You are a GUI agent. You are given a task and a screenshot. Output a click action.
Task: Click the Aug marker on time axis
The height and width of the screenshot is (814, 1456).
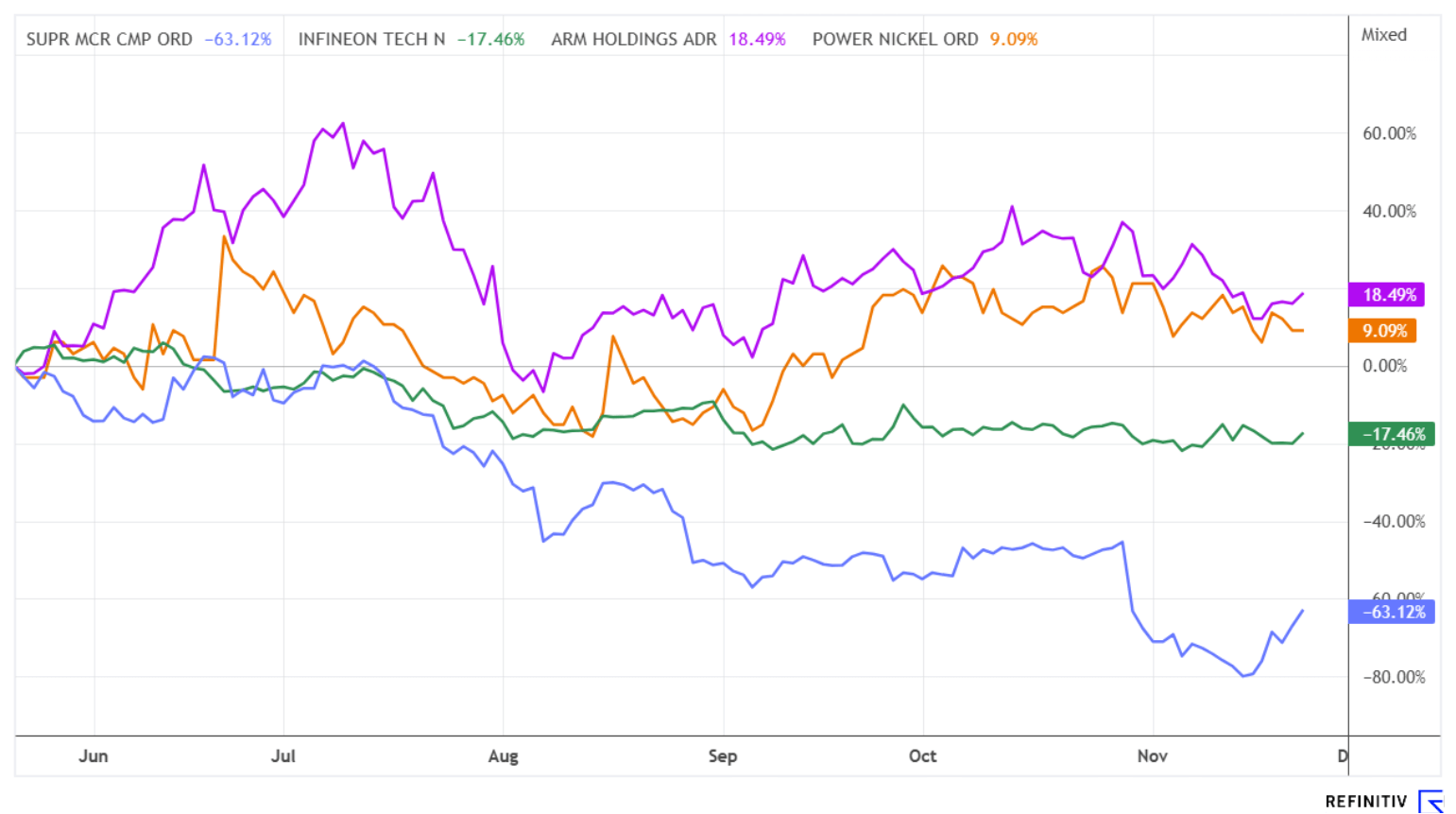point(503,756)
